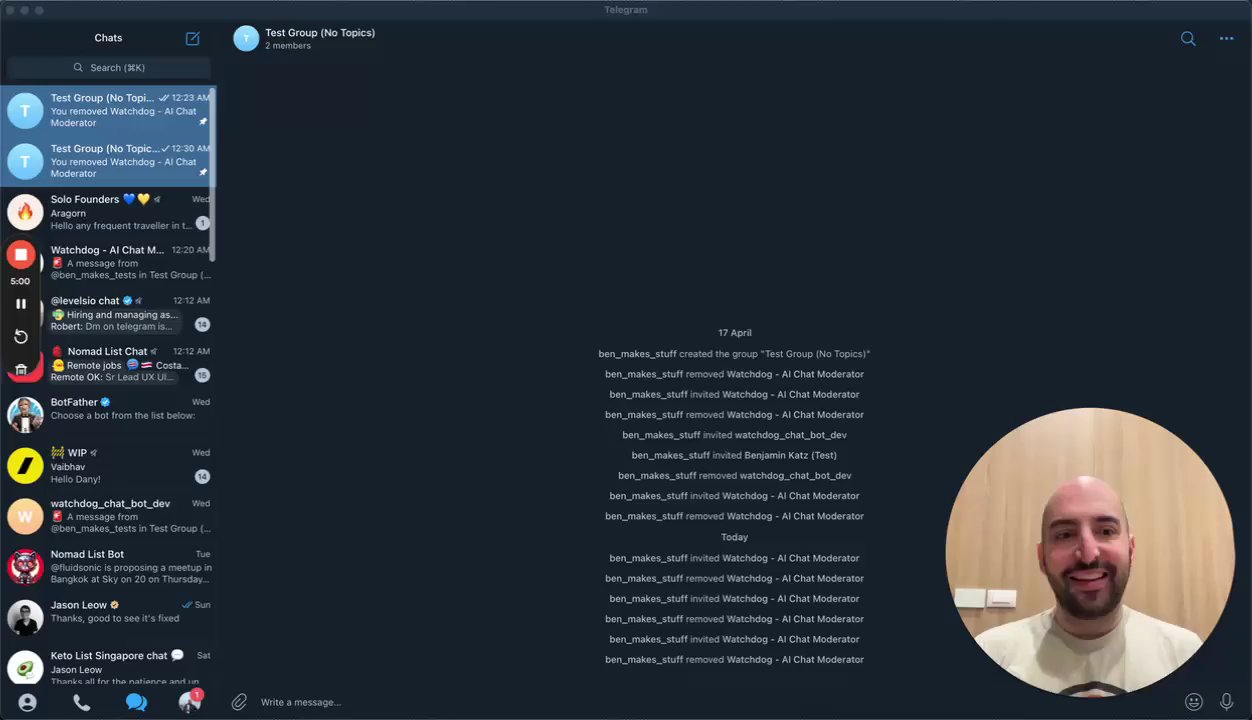Click the yellow WIP chat avatar
This screenshot has height=720, width=1252.
(x=25, y=465)
